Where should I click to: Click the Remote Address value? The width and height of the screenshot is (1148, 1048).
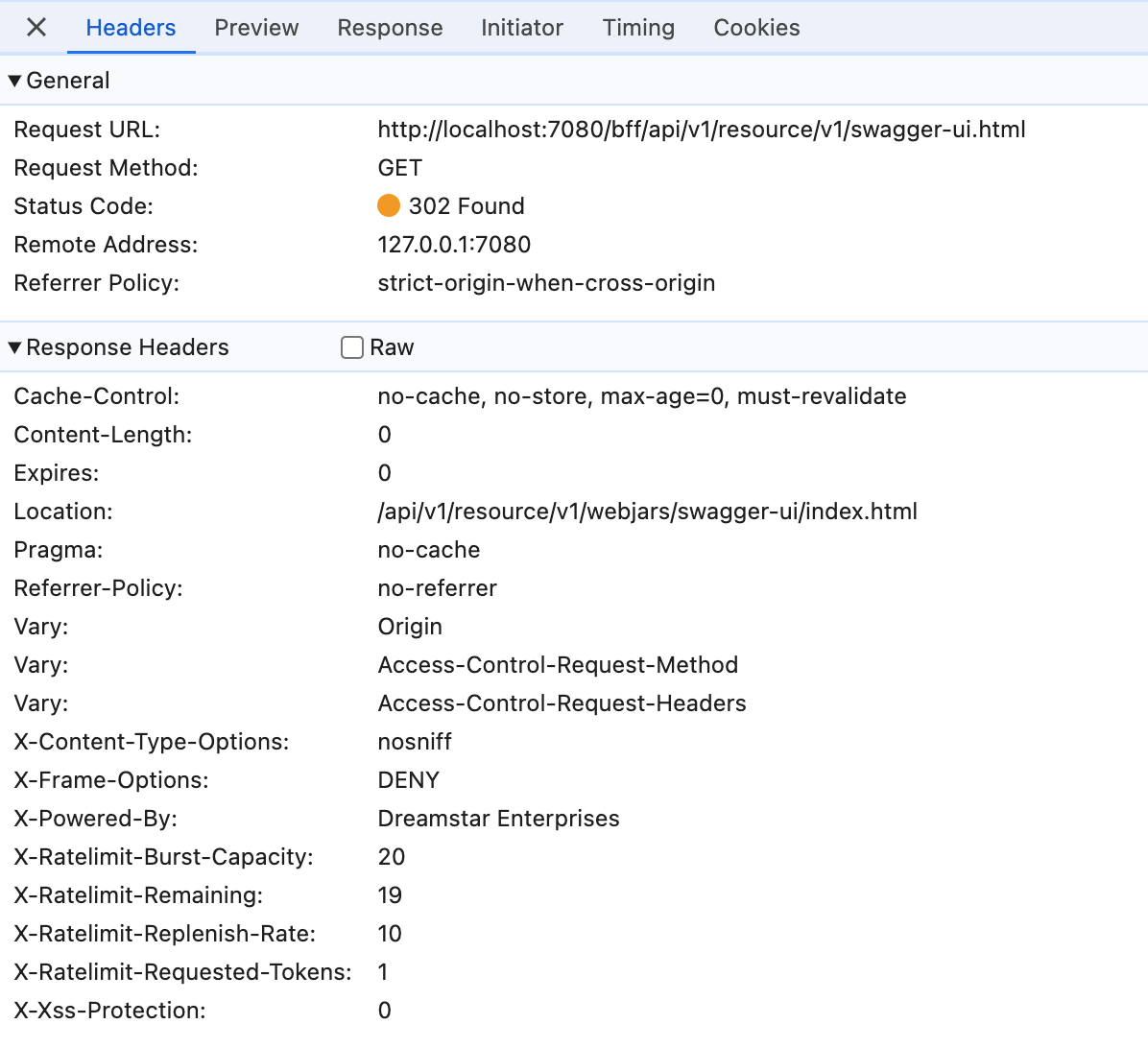[x=454, y=244]
